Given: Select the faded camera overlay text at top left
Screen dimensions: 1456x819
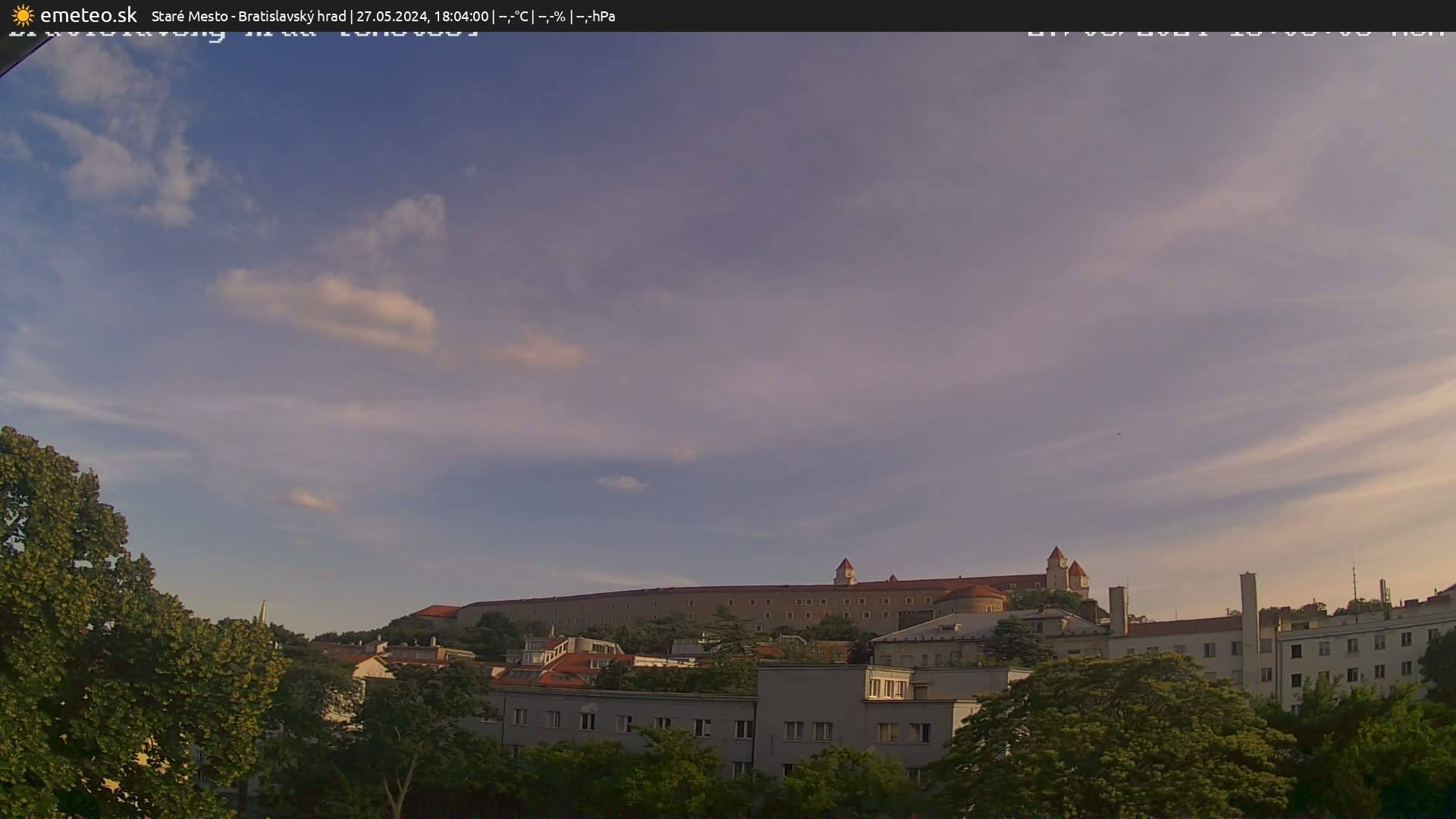Looking at the screenshot, I should pyautogui.click(x=243, y=34).
